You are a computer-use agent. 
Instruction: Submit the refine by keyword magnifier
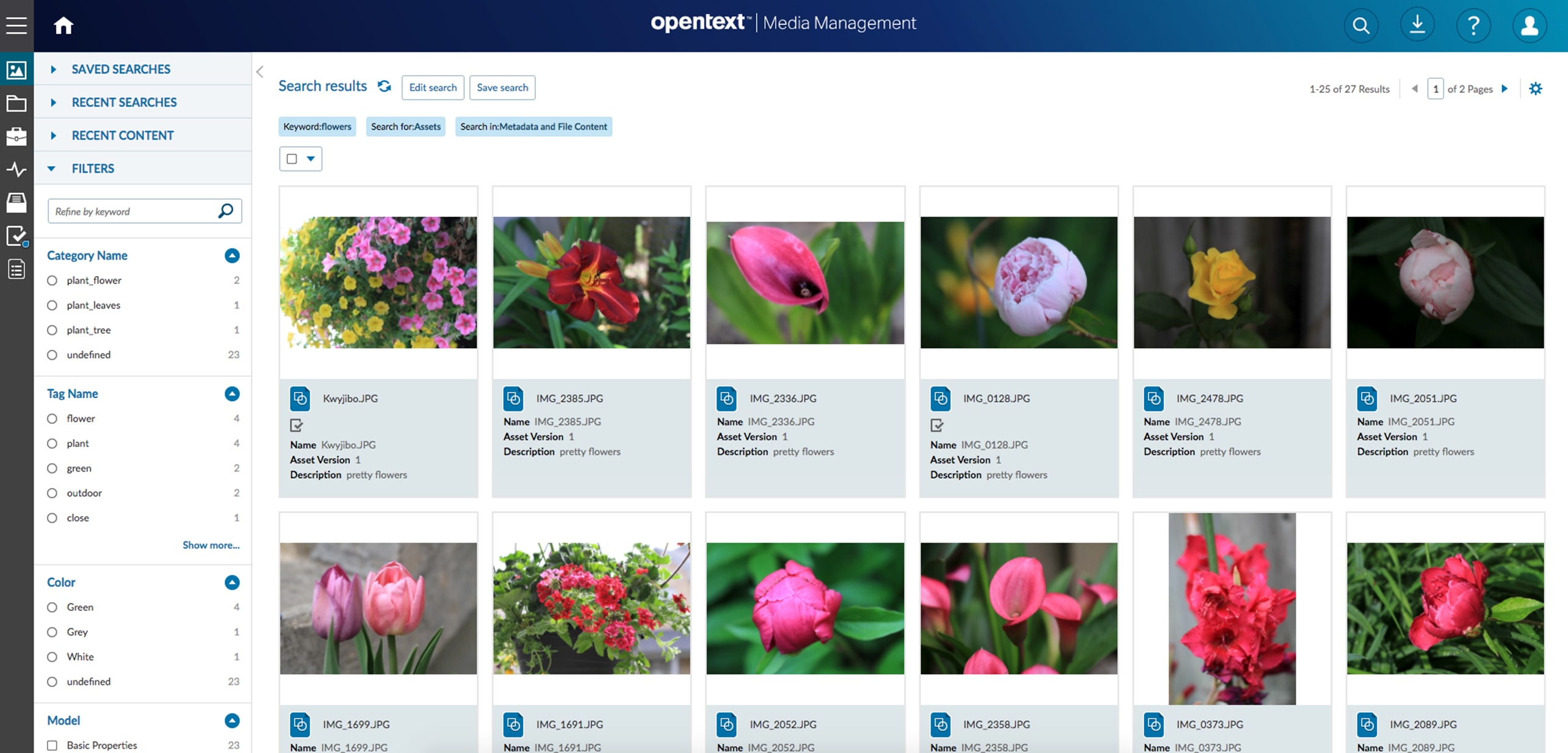[225, 211]
